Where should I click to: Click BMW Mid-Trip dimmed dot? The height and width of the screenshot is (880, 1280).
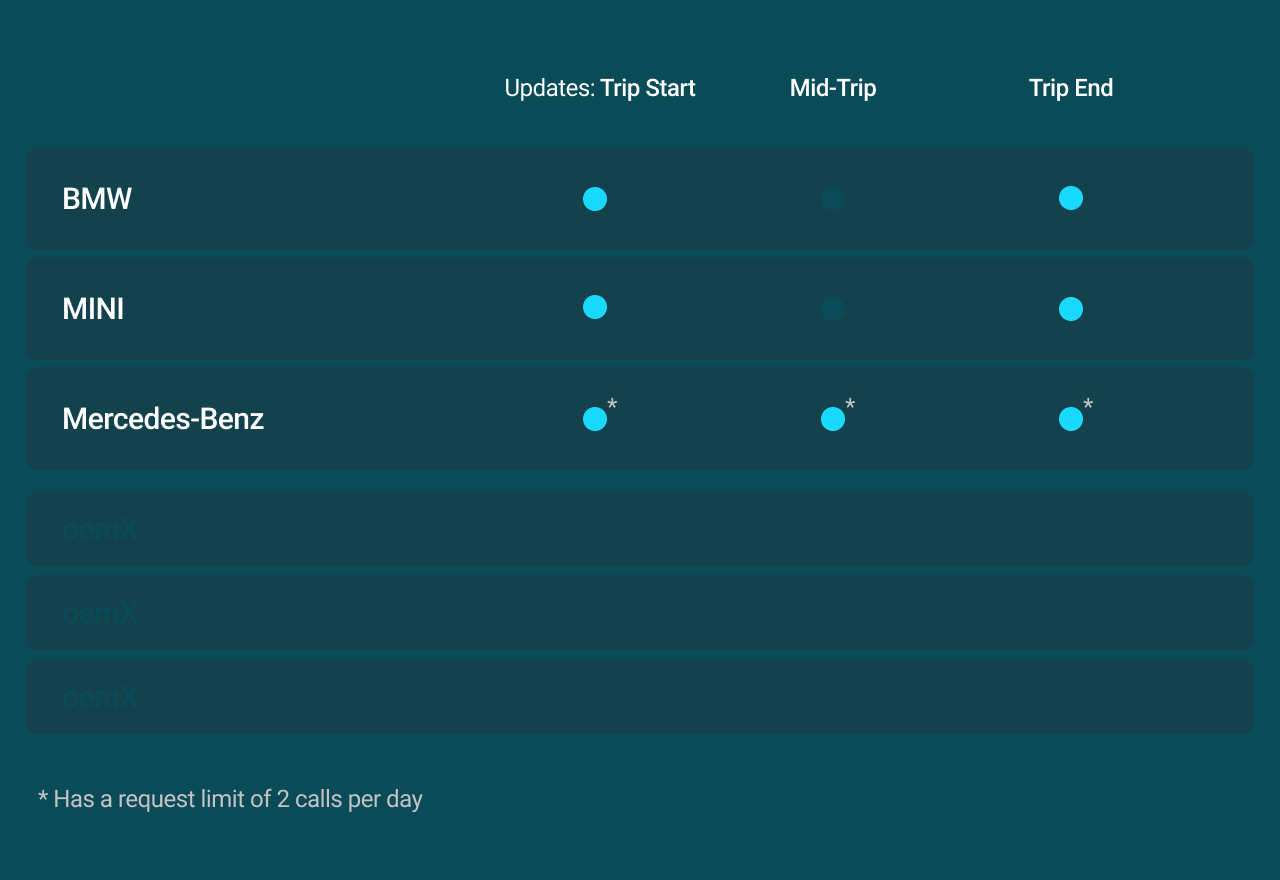point(833,199)
